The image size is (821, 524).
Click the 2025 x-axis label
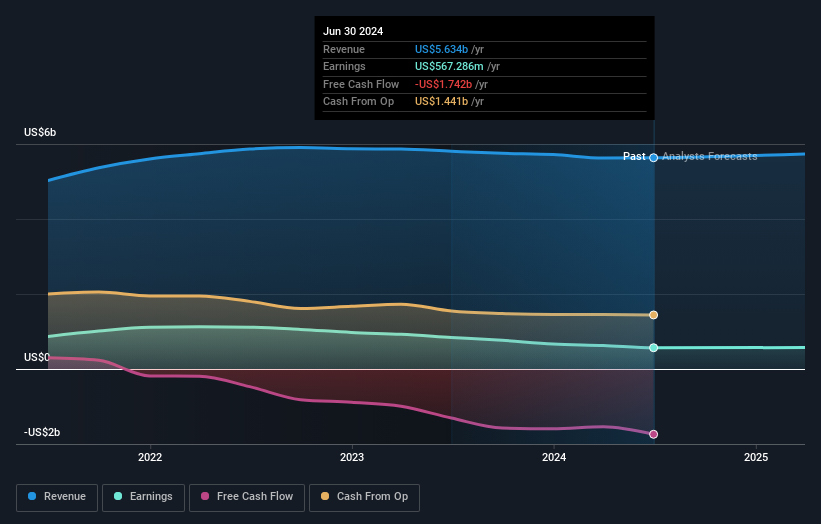(x=756, y=457)
